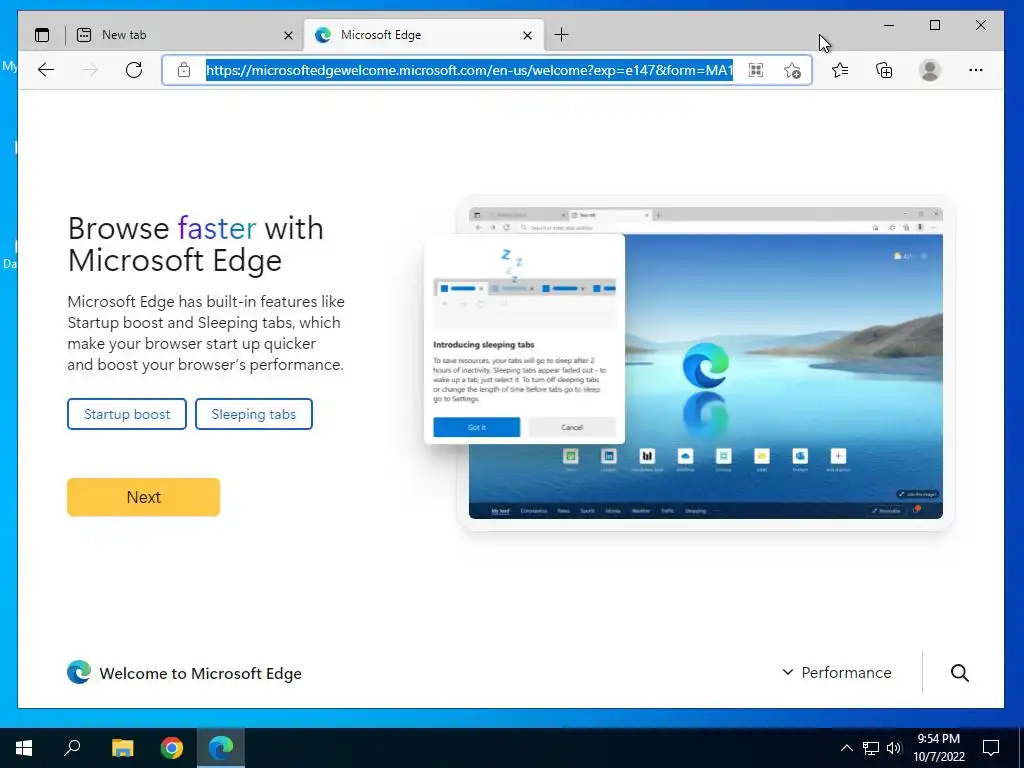Select Microsoft Edge taskbar icon
1024x768 pixels.
(221, 748)
